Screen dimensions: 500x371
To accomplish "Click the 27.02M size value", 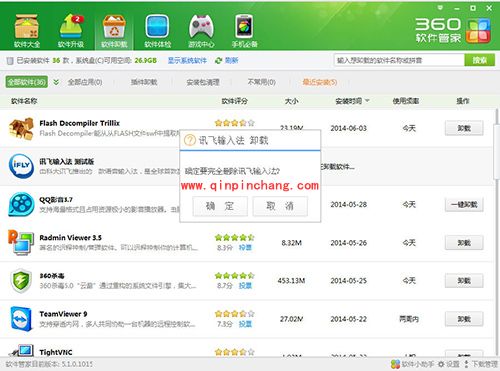I will [x=291, y=319].
